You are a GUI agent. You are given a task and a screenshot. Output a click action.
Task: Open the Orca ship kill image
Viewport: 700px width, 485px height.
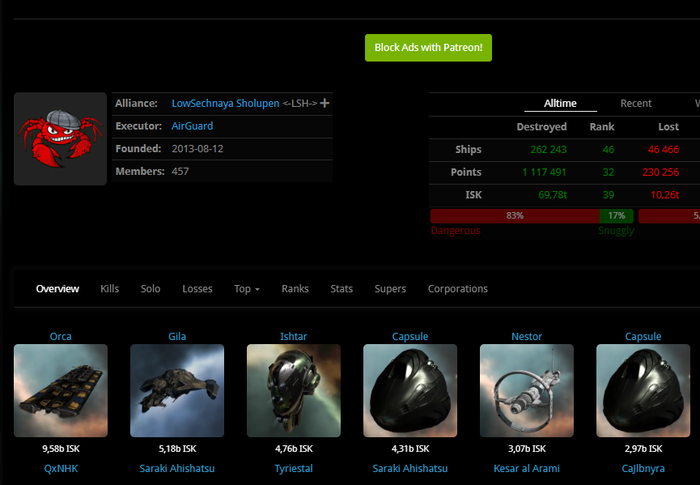60,391
